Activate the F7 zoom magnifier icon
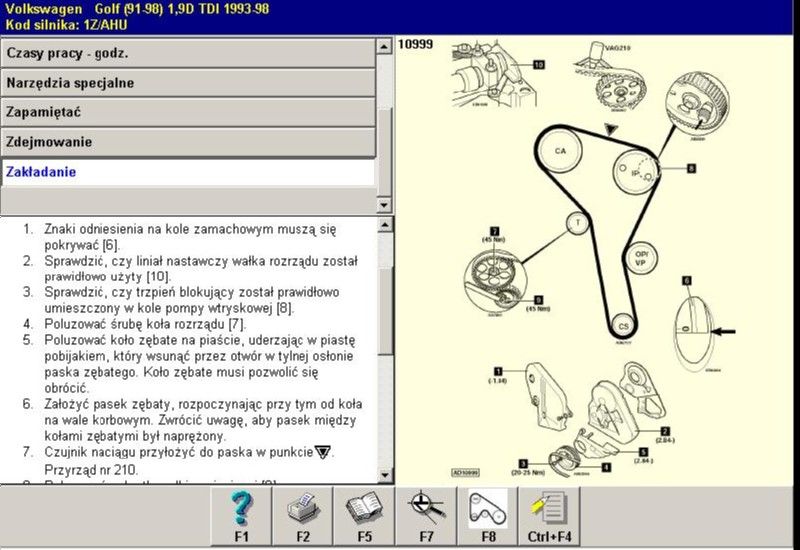This screenshot has width=800, height=550. tap(426, 515)
